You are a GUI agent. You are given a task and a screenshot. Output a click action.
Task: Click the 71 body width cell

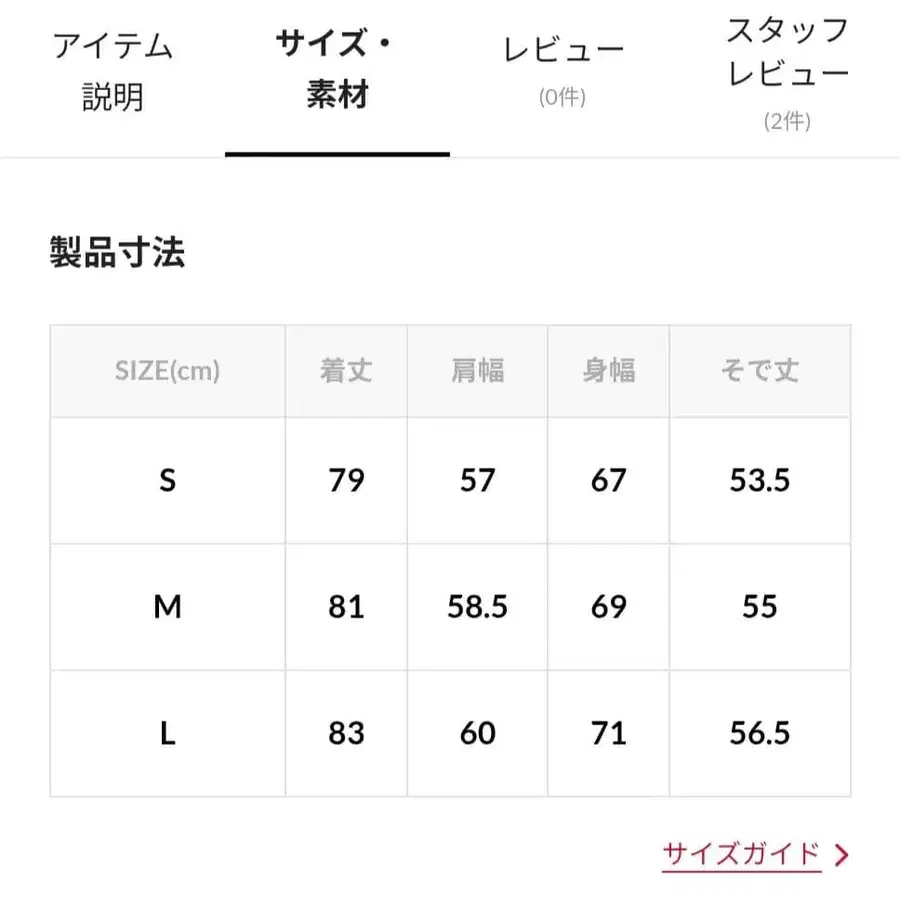click(608, 734)
